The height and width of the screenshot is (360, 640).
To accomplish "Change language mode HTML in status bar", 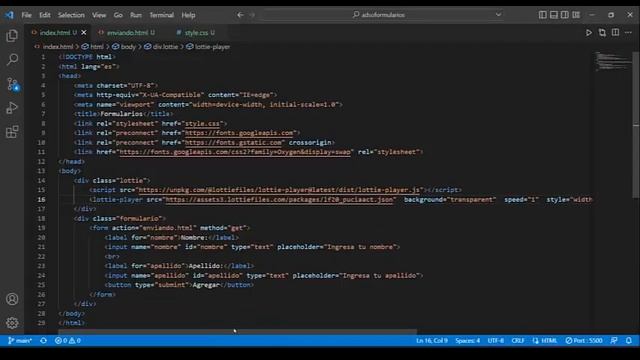I will pyautogui.click(x=545, y=340).
